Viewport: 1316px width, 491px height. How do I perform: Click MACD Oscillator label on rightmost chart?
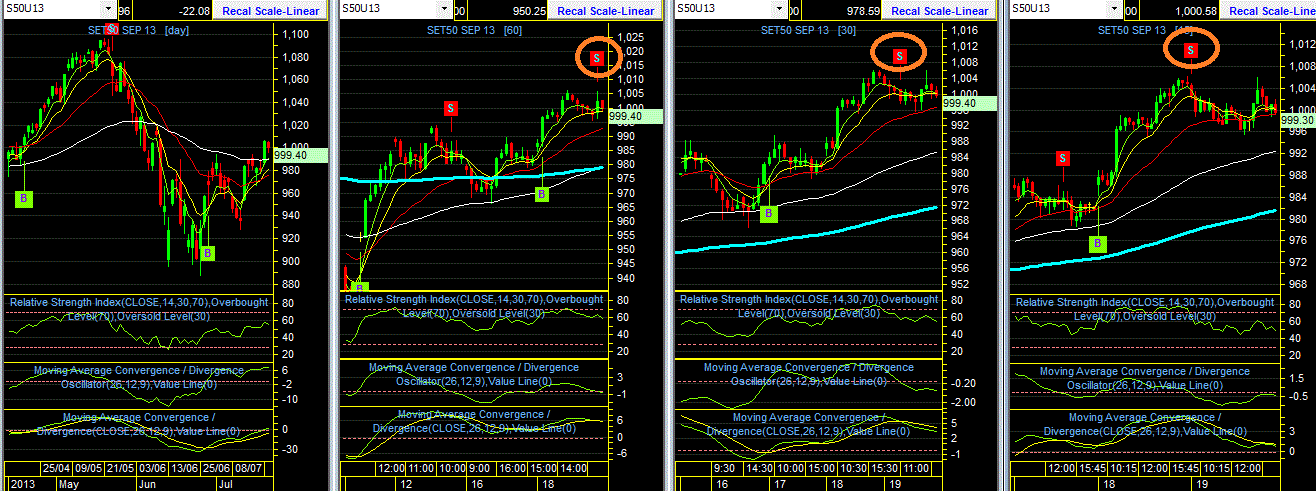[1145, 377]
